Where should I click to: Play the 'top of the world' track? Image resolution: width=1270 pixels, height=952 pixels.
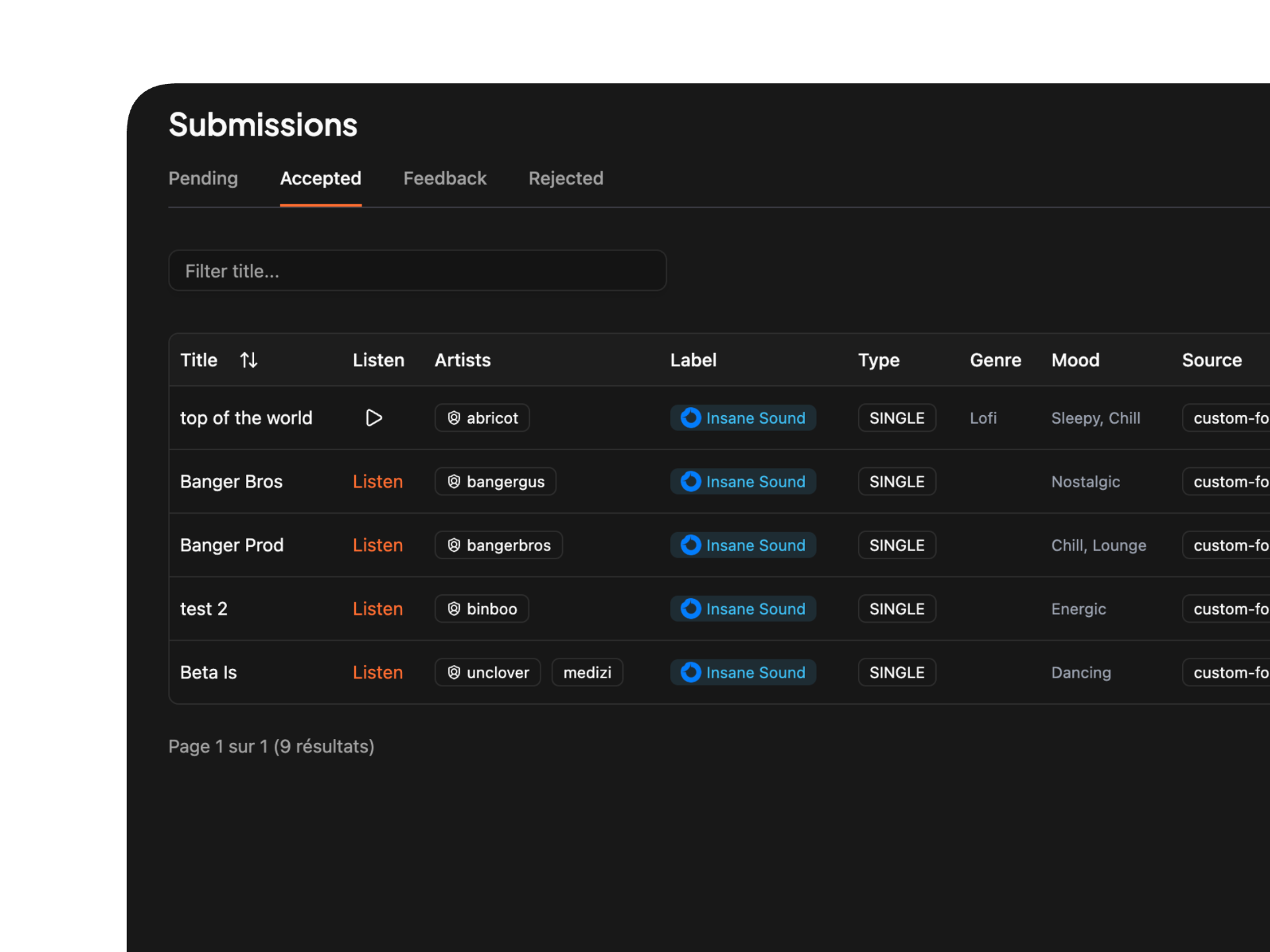(x=374, y=418)
